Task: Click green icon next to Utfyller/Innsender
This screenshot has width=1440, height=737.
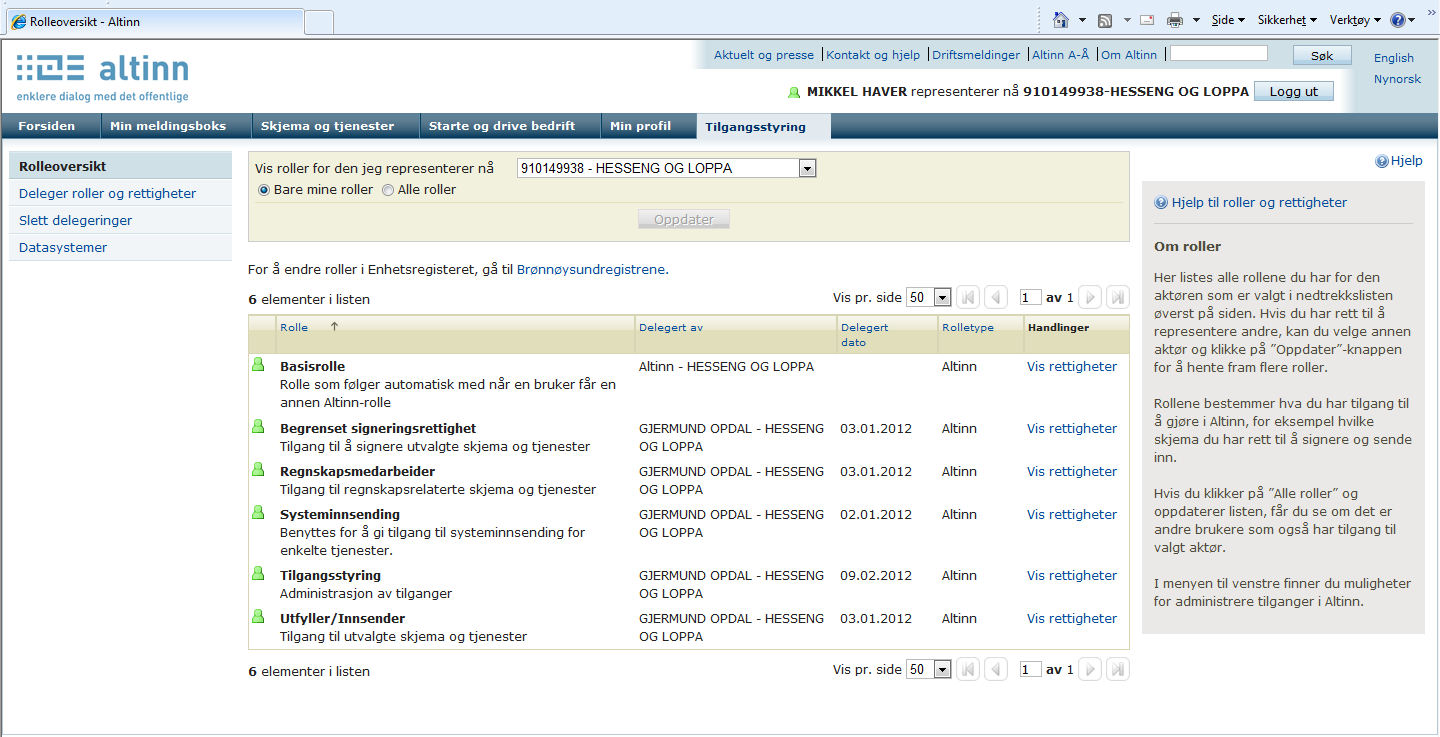Action: point(258,617)
